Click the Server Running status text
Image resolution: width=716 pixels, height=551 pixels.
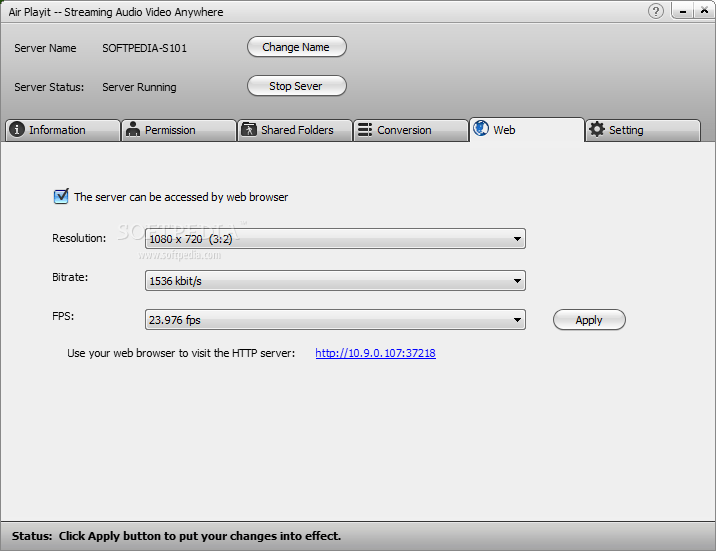click(139, 87)
